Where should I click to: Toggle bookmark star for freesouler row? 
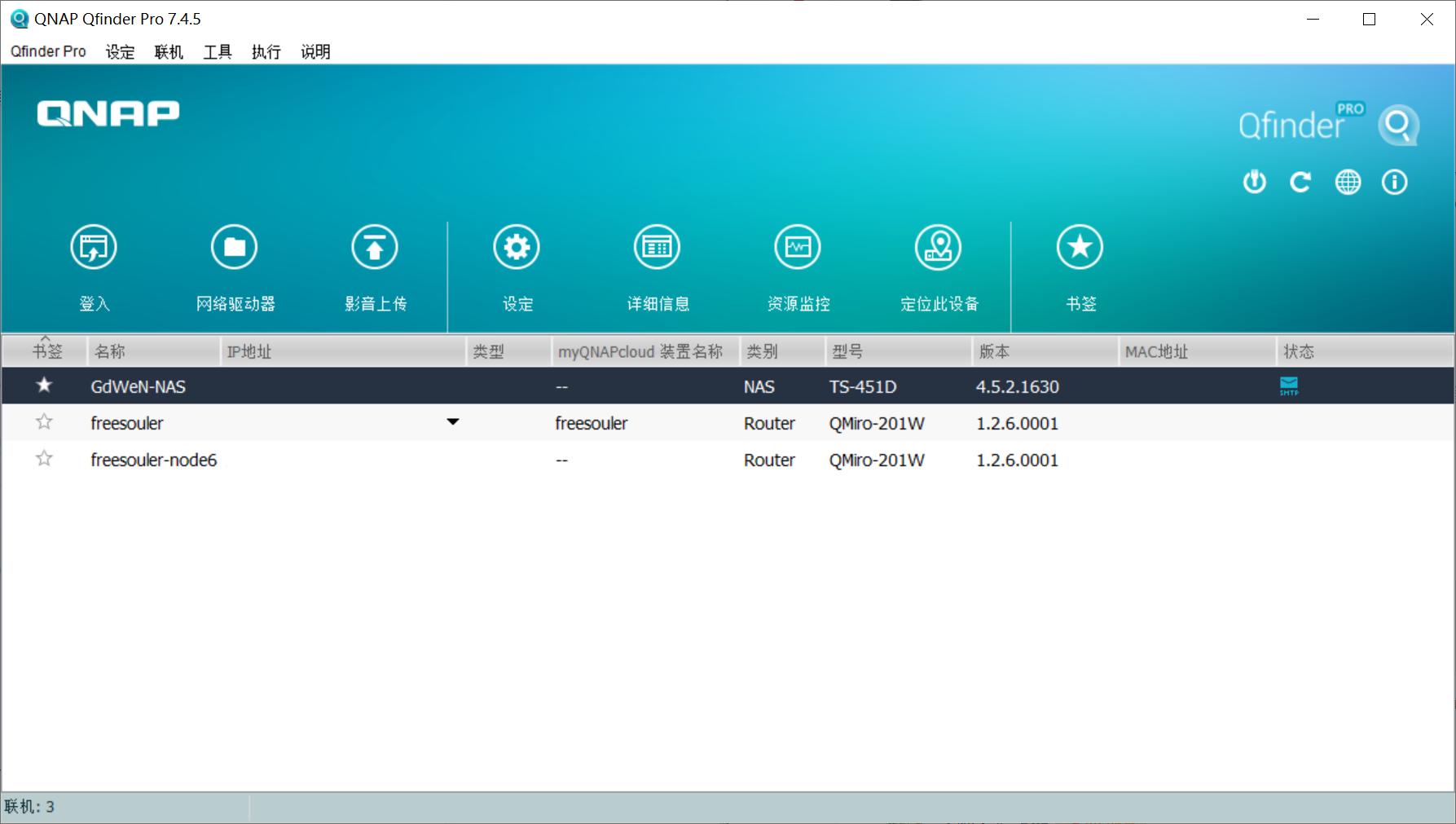pos(44,422)
